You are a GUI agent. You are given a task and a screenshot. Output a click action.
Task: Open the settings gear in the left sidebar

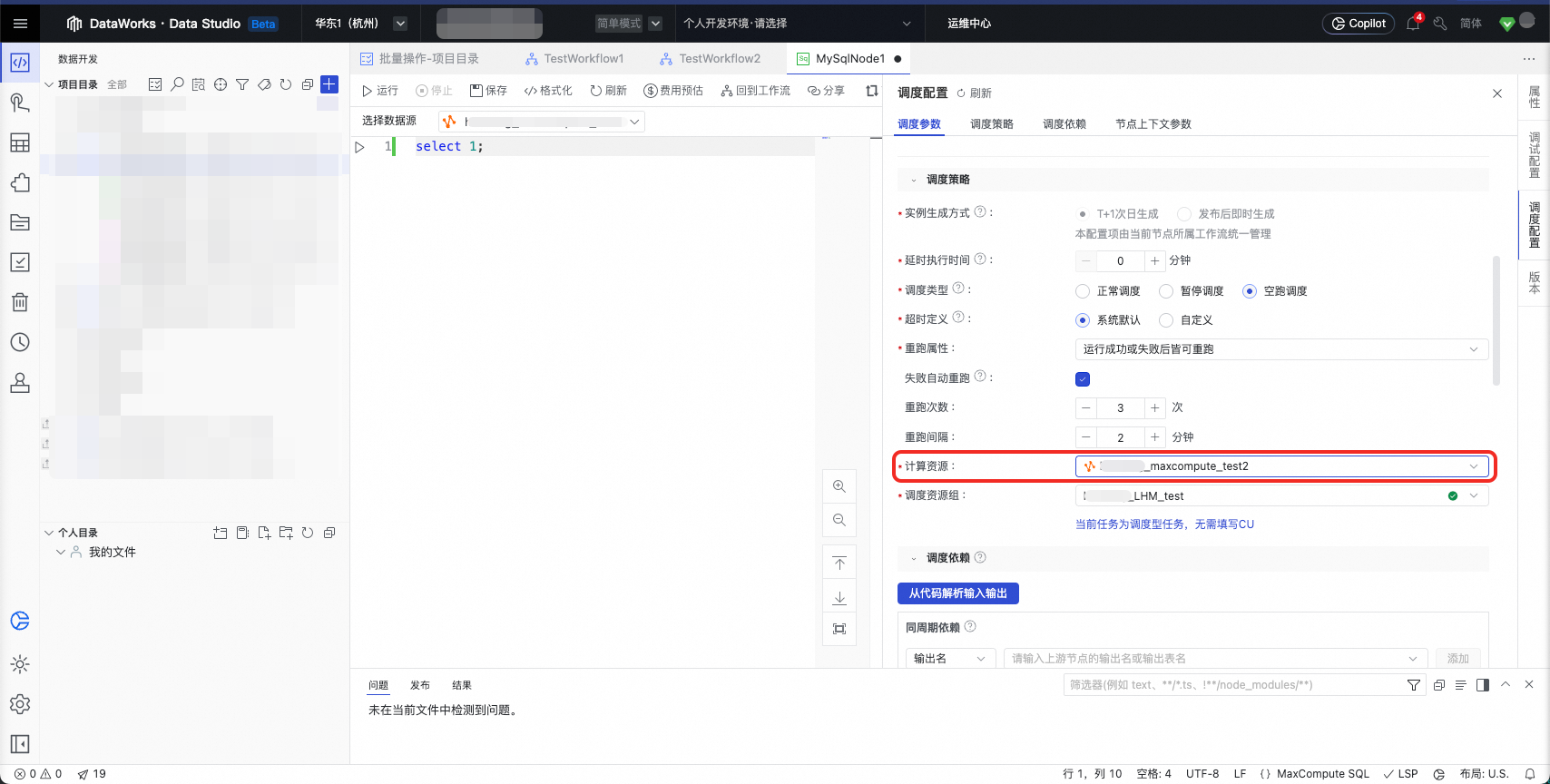[20, 704]
